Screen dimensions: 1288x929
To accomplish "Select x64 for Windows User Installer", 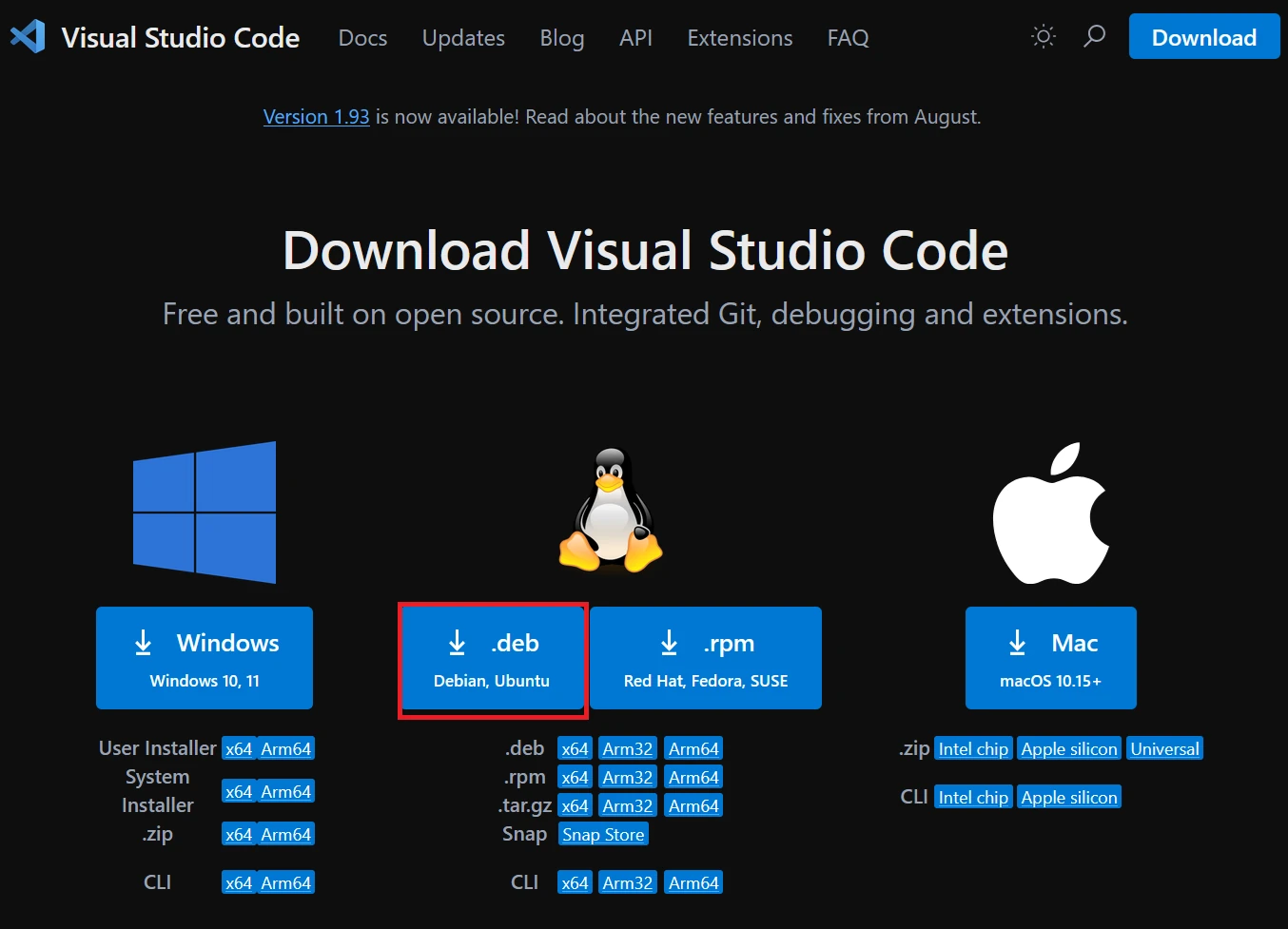I will point(239,749).
